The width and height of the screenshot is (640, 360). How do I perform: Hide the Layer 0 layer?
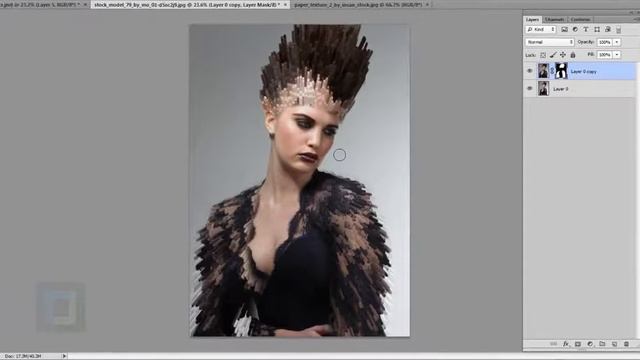[530, 89]
